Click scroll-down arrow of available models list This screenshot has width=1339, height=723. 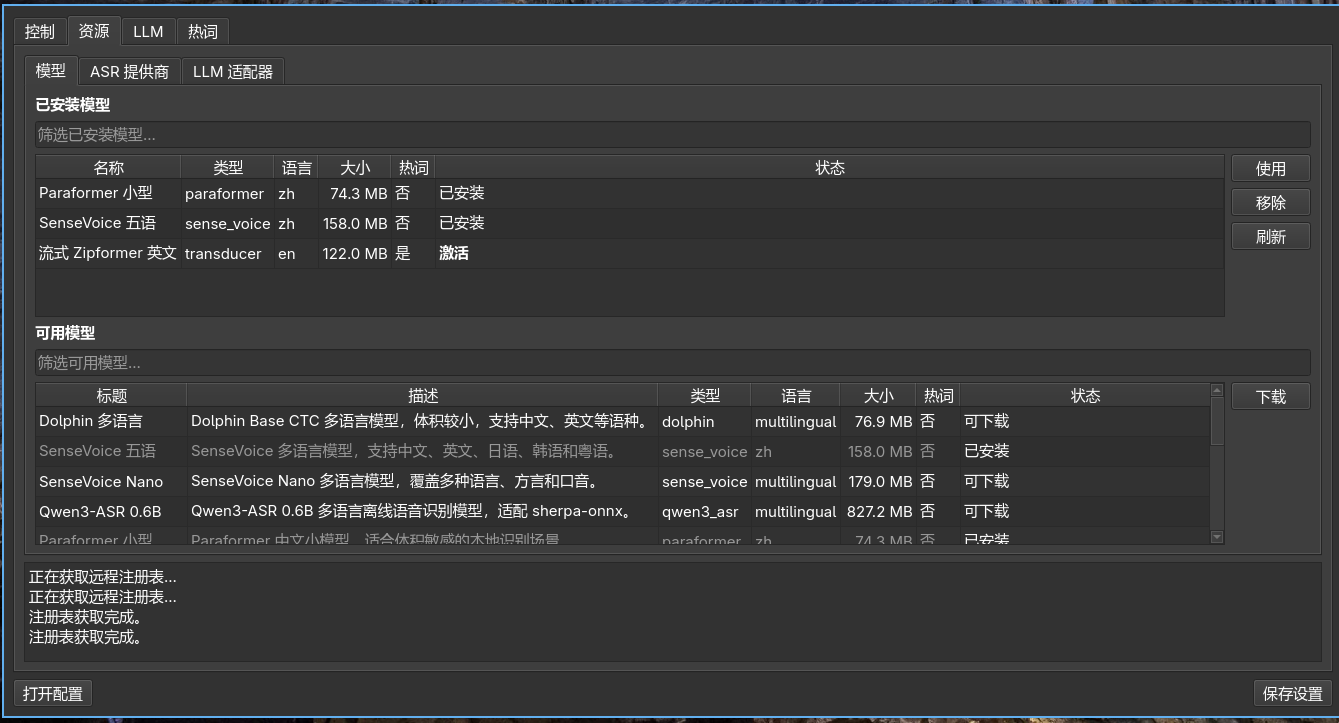coord(1217,537)
